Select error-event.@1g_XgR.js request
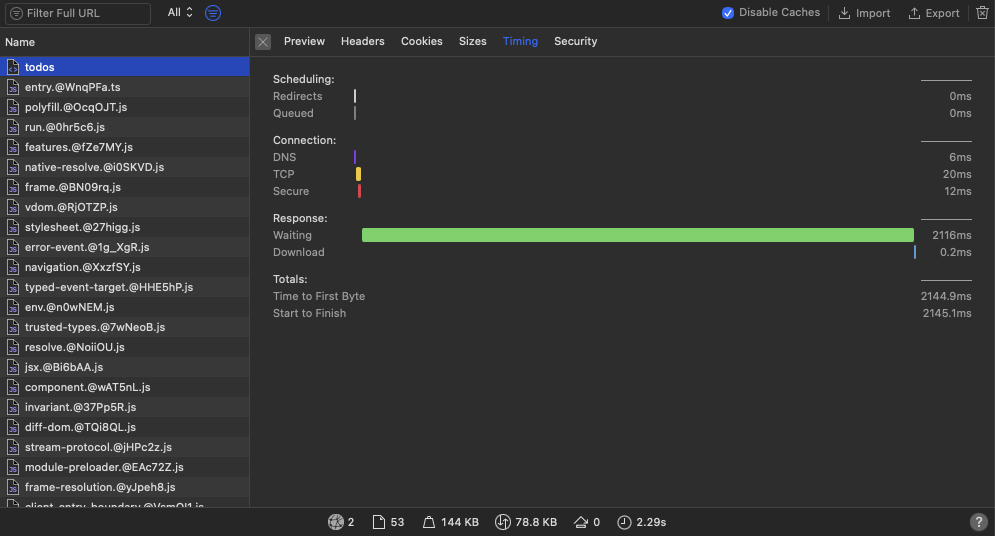This screenshot has width=995, height=536. 124,247
